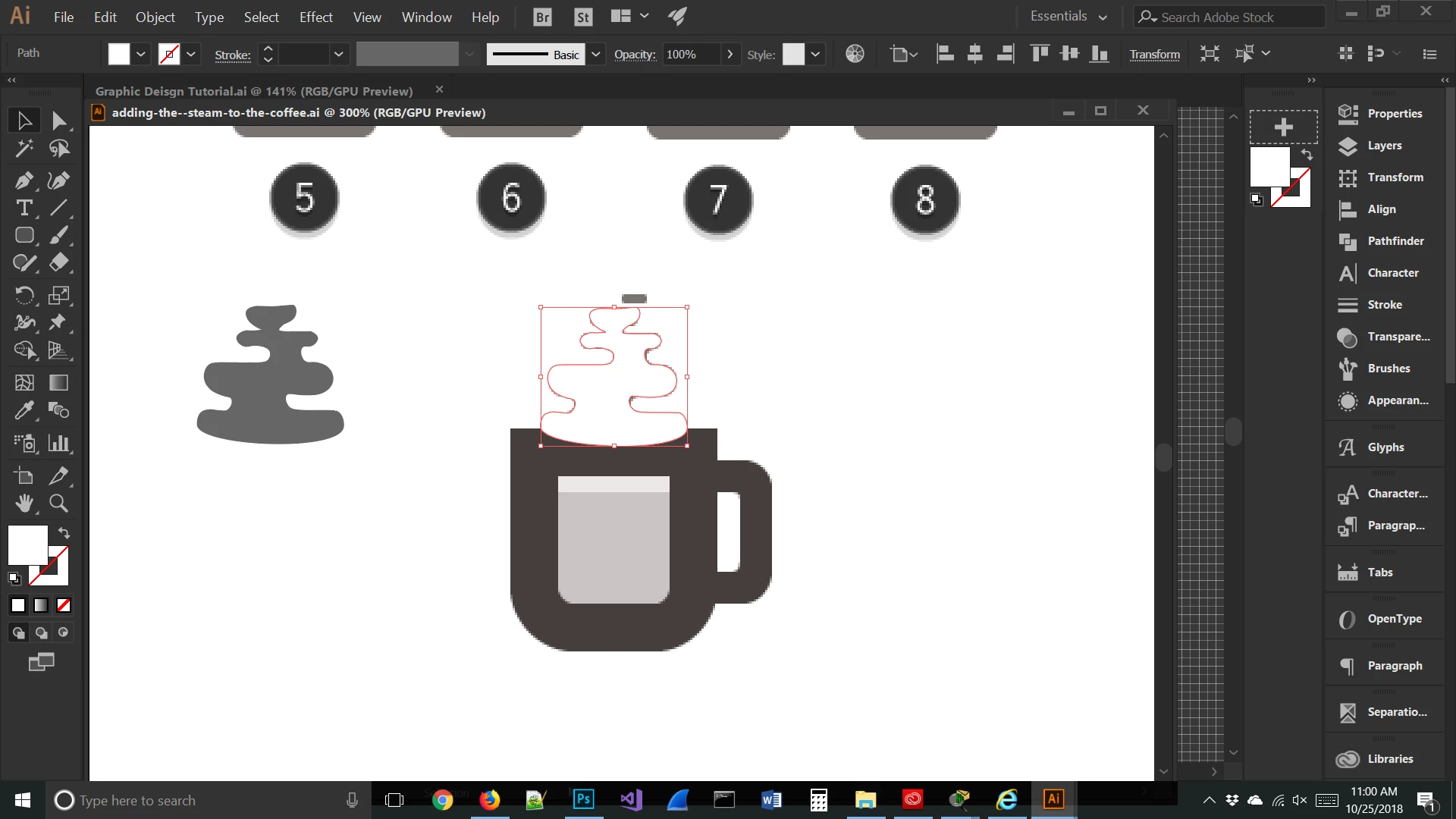Click the Recolor Artwork icon
This screenshot has width=1456, height=819.
click(x=855, y=54)
